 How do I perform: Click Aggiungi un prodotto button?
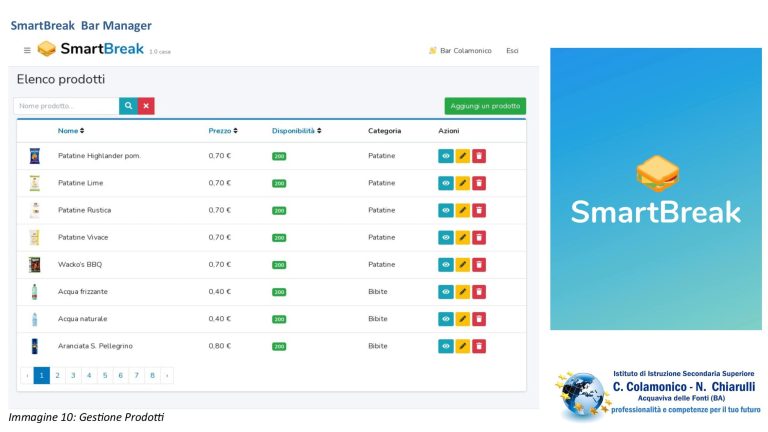(x=485, y=106)
